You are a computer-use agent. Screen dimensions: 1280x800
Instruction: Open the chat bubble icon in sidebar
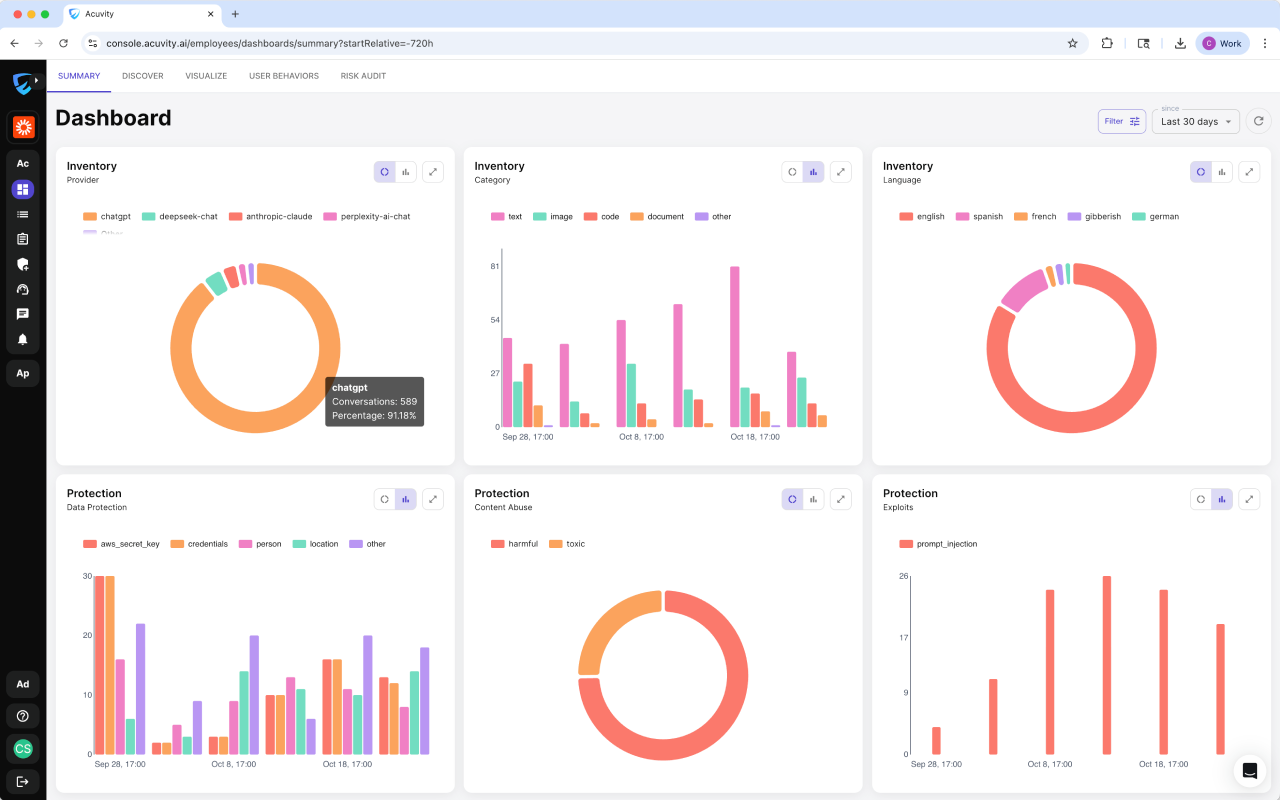point(23,314)
